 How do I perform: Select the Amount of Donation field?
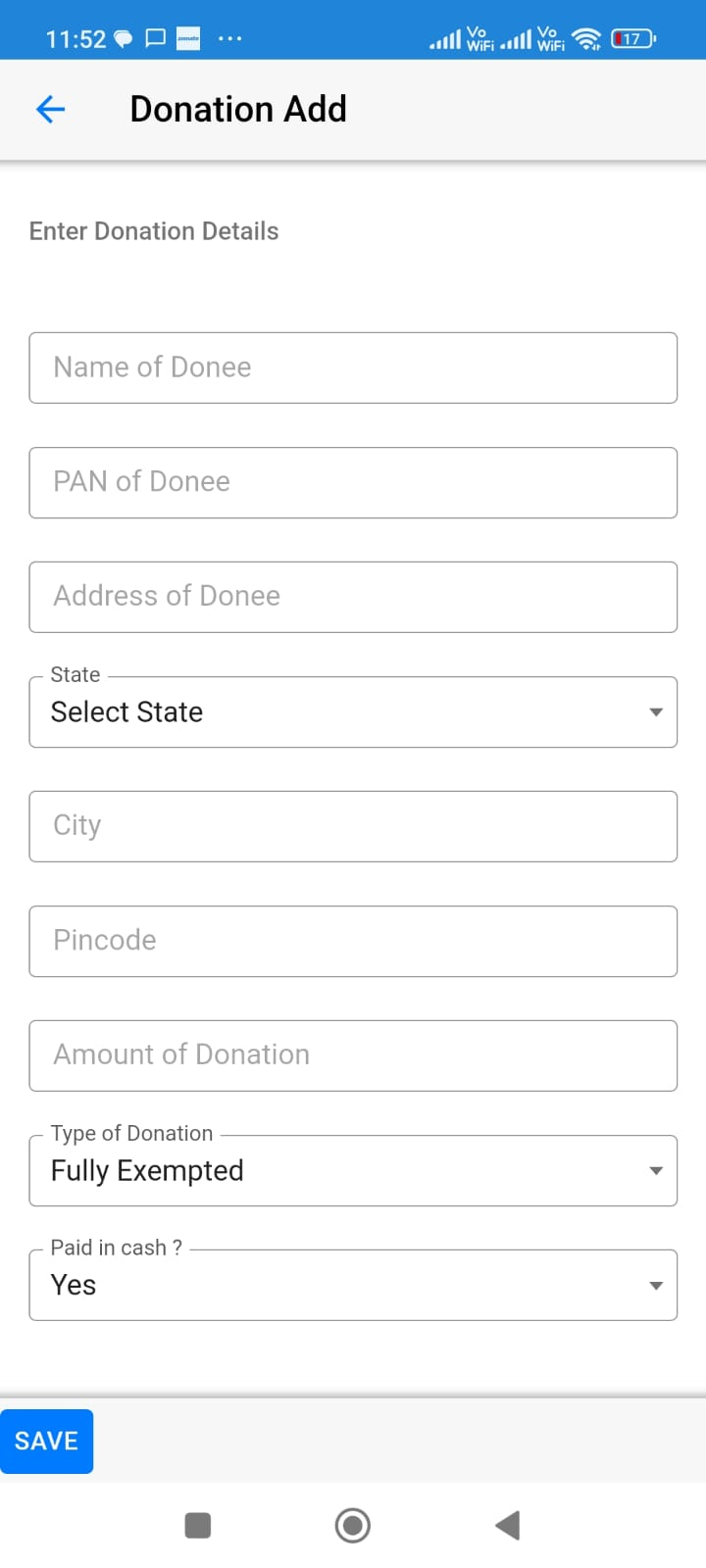coord(353,1055)
